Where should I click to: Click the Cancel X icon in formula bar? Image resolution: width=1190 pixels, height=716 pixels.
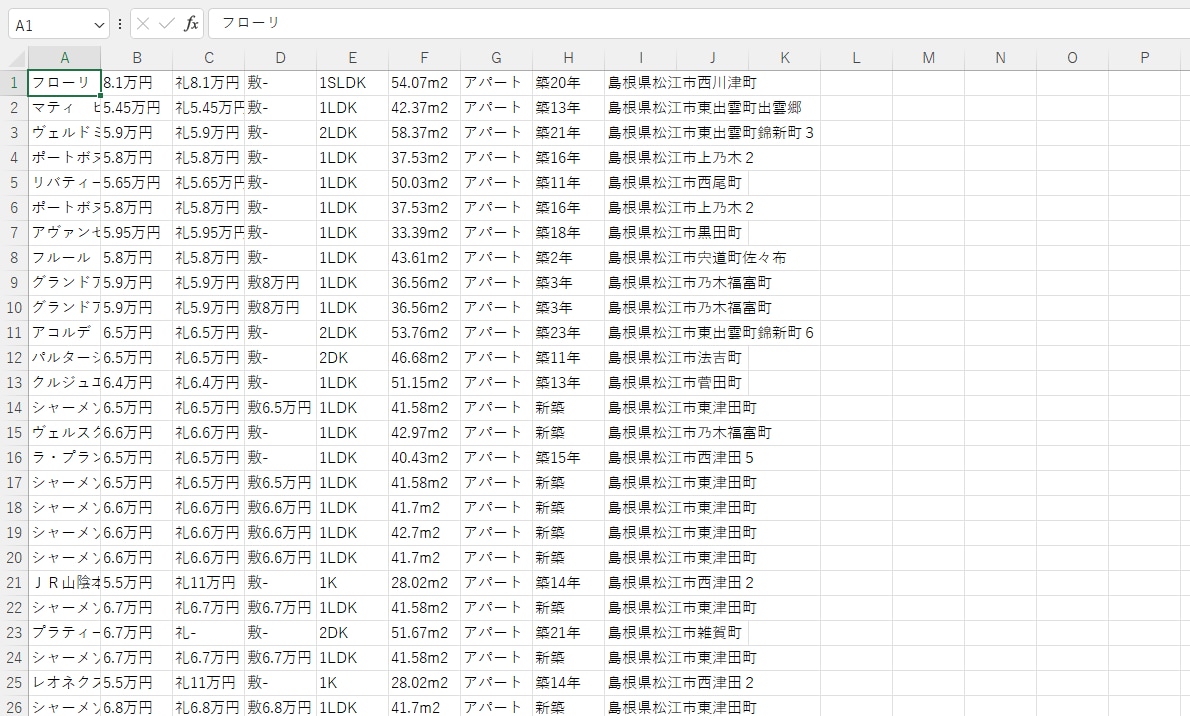(143, 24)
